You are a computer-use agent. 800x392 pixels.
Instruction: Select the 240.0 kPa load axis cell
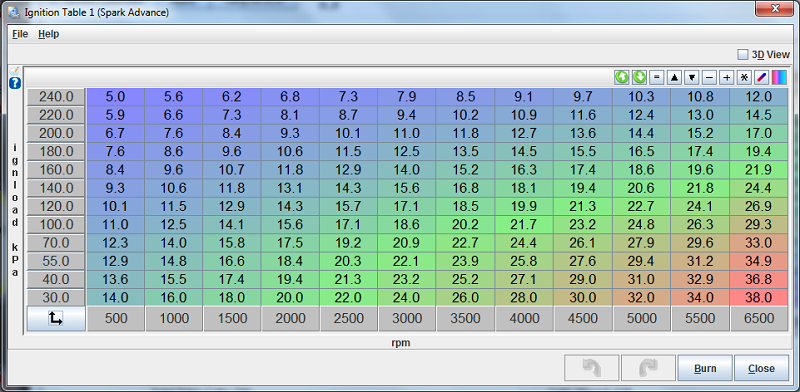point(56,96)
